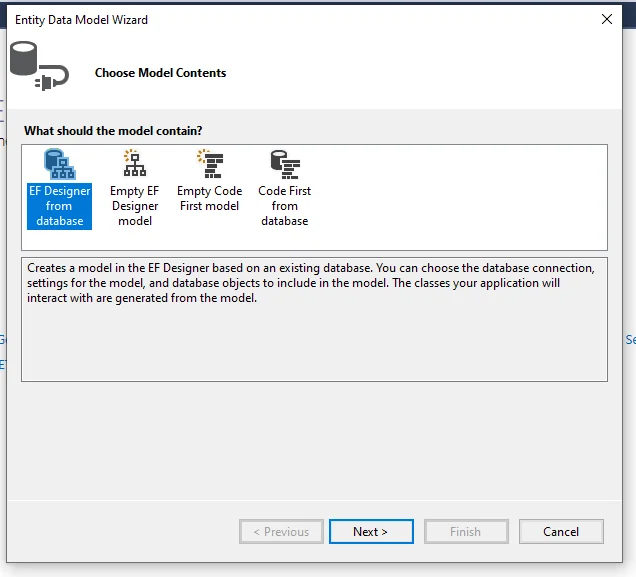Viewport: 636px width, 577px height.
Task: Click the 'Empty EF Designer model' text label
Action: (x=135, y=206)
